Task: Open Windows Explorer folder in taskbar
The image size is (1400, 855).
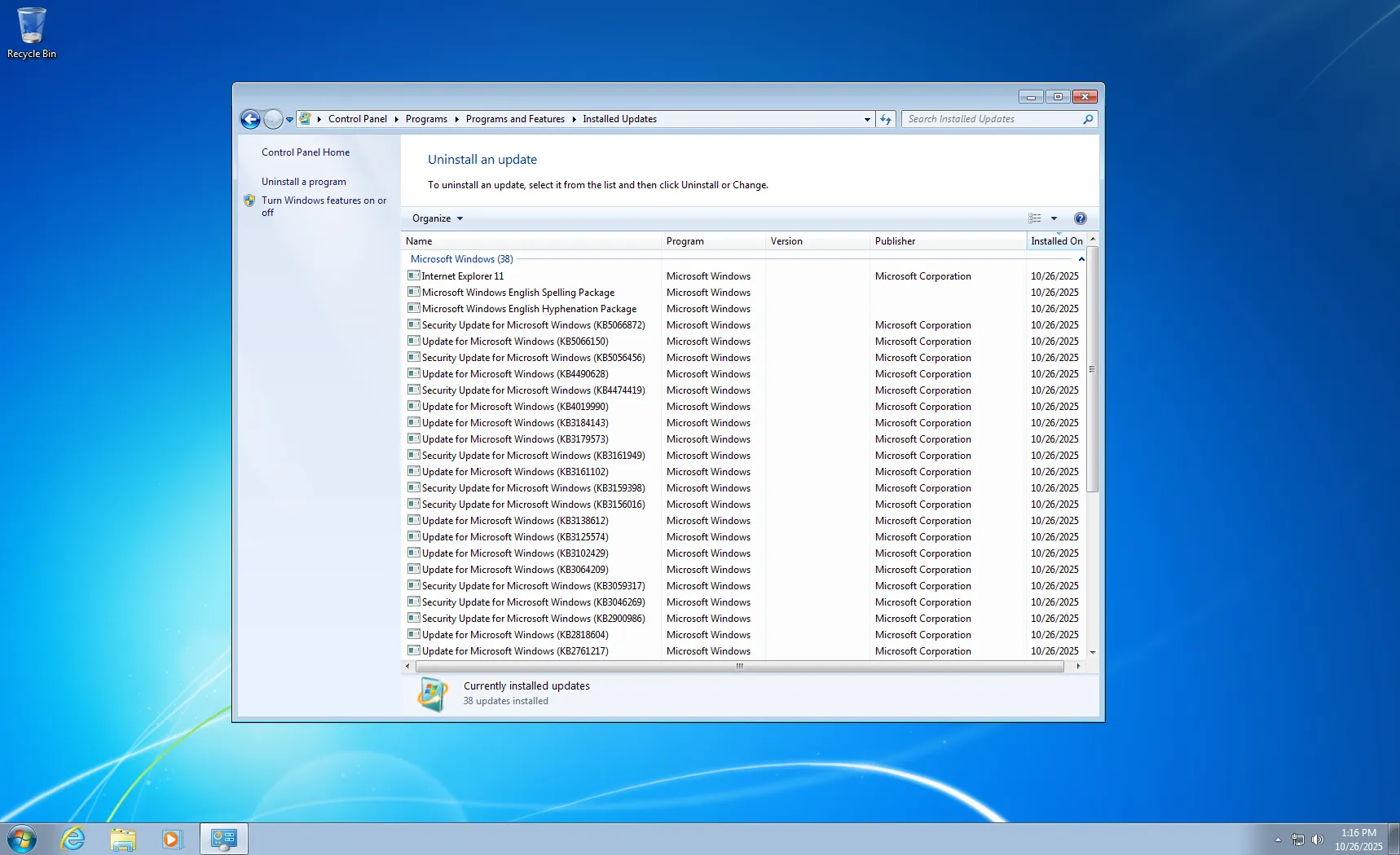Action: click(123, 839)
